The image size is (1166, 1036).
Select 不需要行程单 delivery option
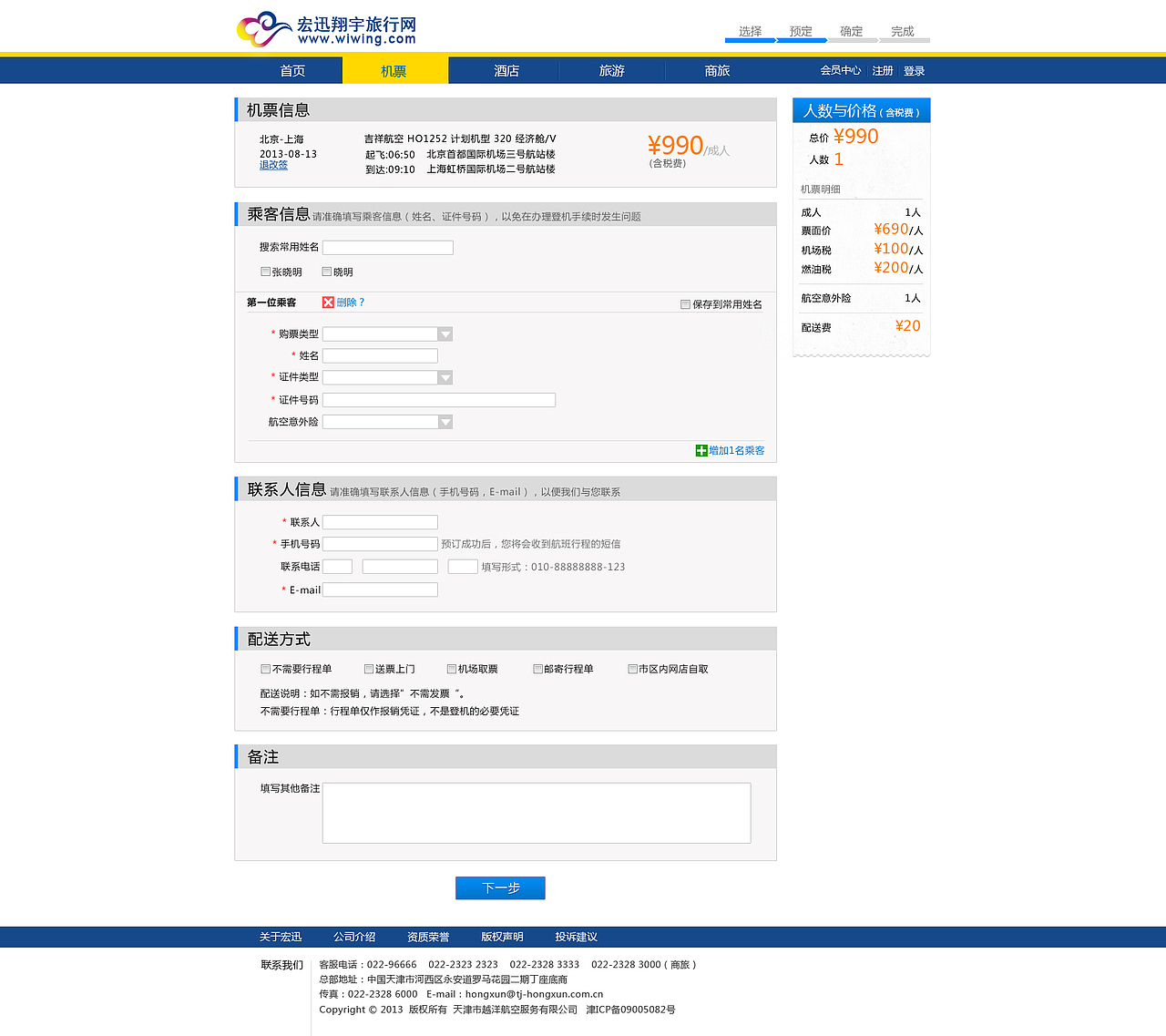tap(265, 669)
